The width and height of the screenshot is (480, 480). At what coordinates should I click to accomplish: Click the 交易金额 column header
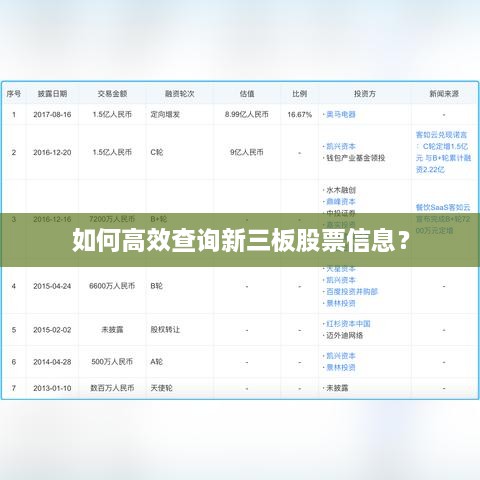112,94
